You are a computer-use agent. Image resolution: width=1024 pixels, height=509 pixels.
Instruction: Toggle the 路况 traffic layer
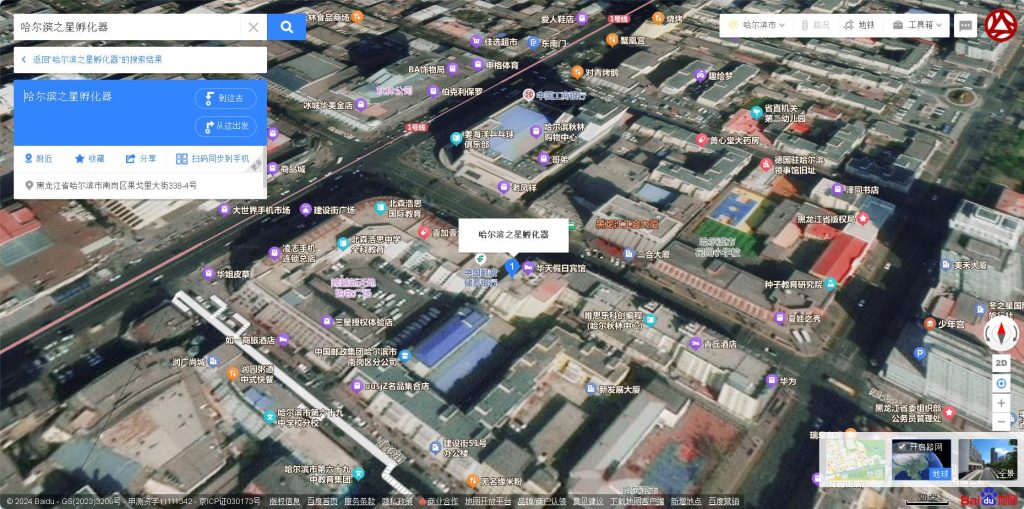tap(815, 25)
